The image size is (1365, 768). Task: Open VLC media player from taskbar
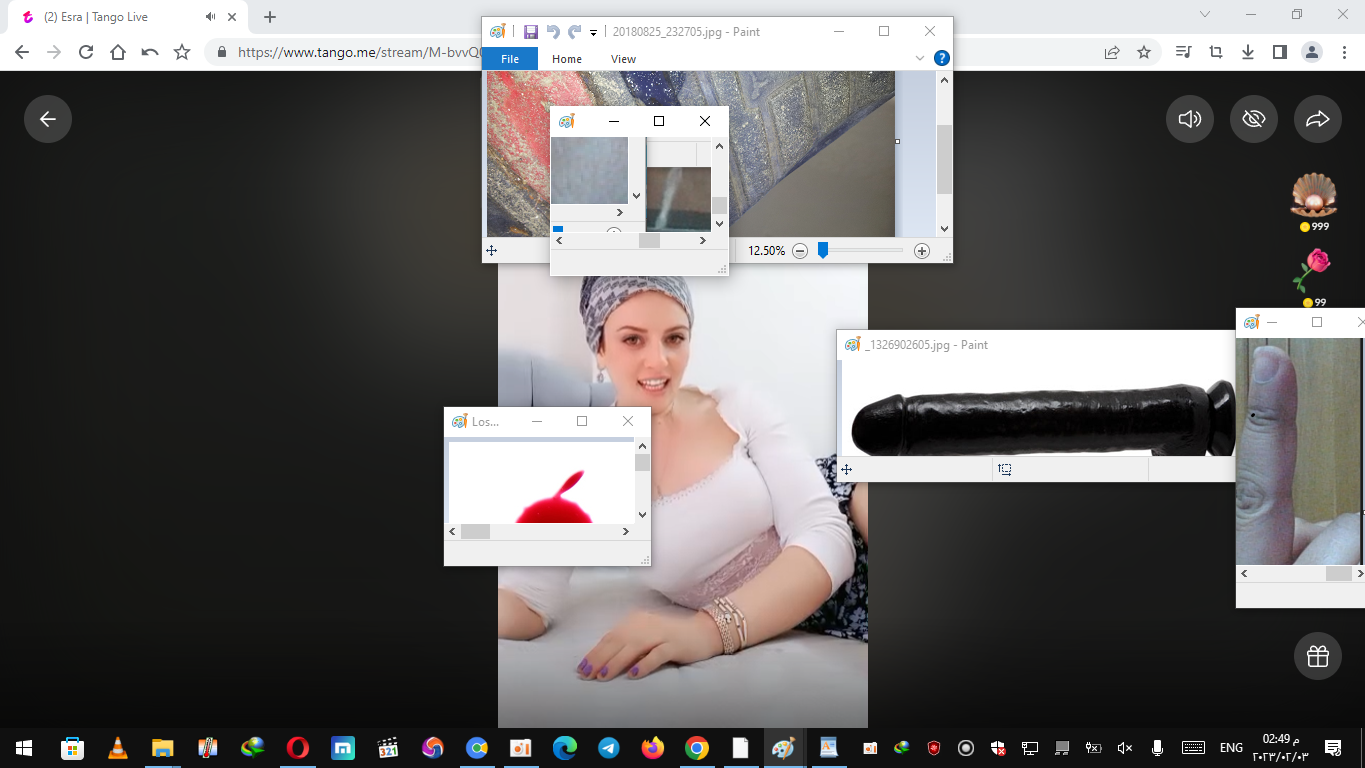pos(117,747)
